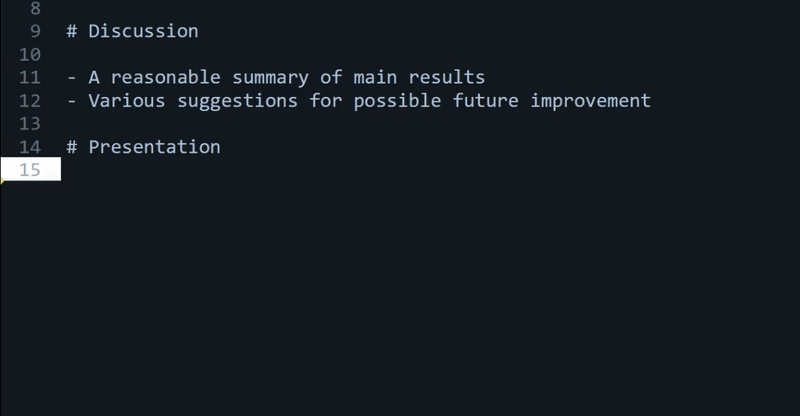Click the word 'future' on line 12
Viewport: 800px width, 416px height.
(x=485, y=101)
